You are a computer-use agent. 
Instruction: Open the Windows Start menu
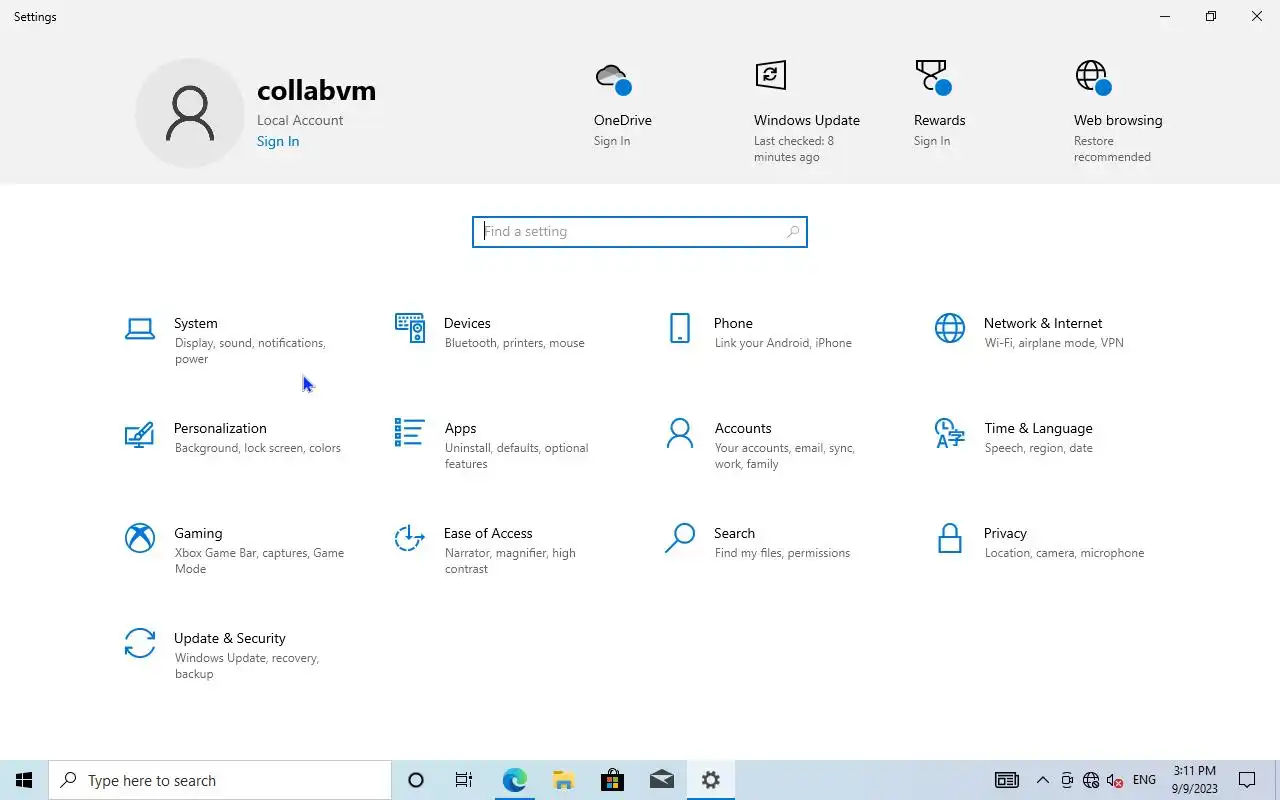(x=24, y=780)
